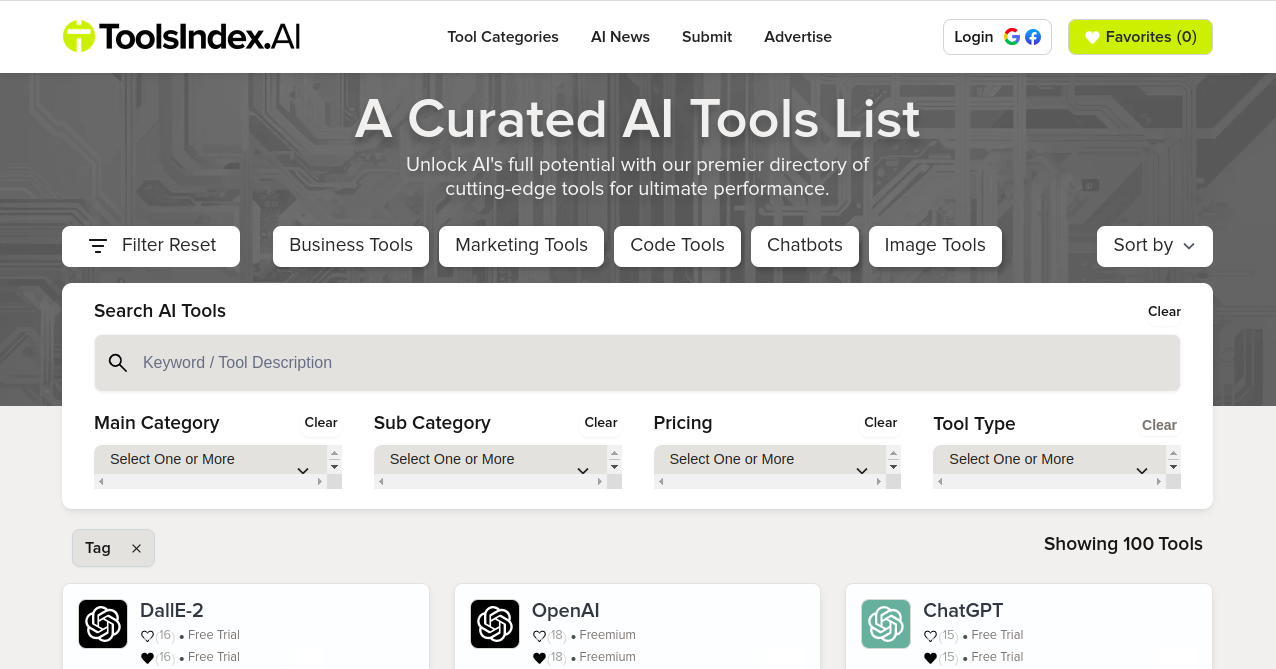Open the OpenAI tool title
The height and width of the screenshot is (669, 1276).
(x=566, y=610)
